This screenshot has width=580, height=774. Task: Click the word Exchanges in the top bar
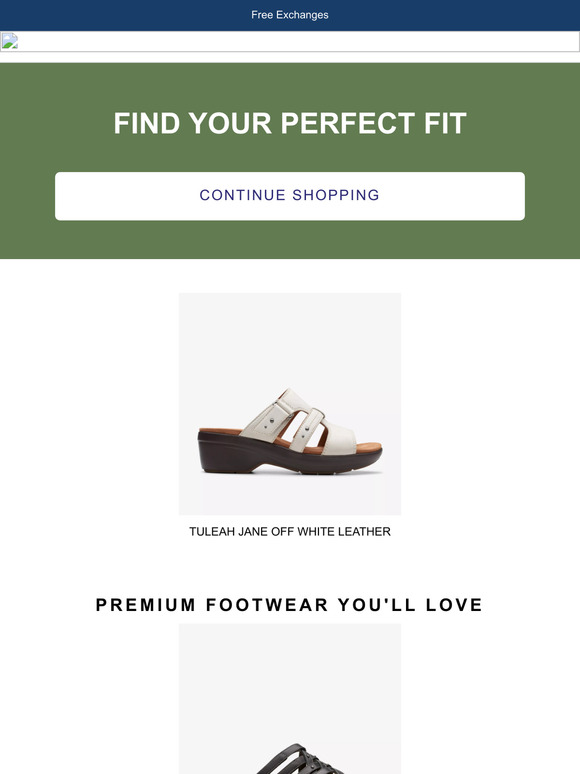[302, 15]
